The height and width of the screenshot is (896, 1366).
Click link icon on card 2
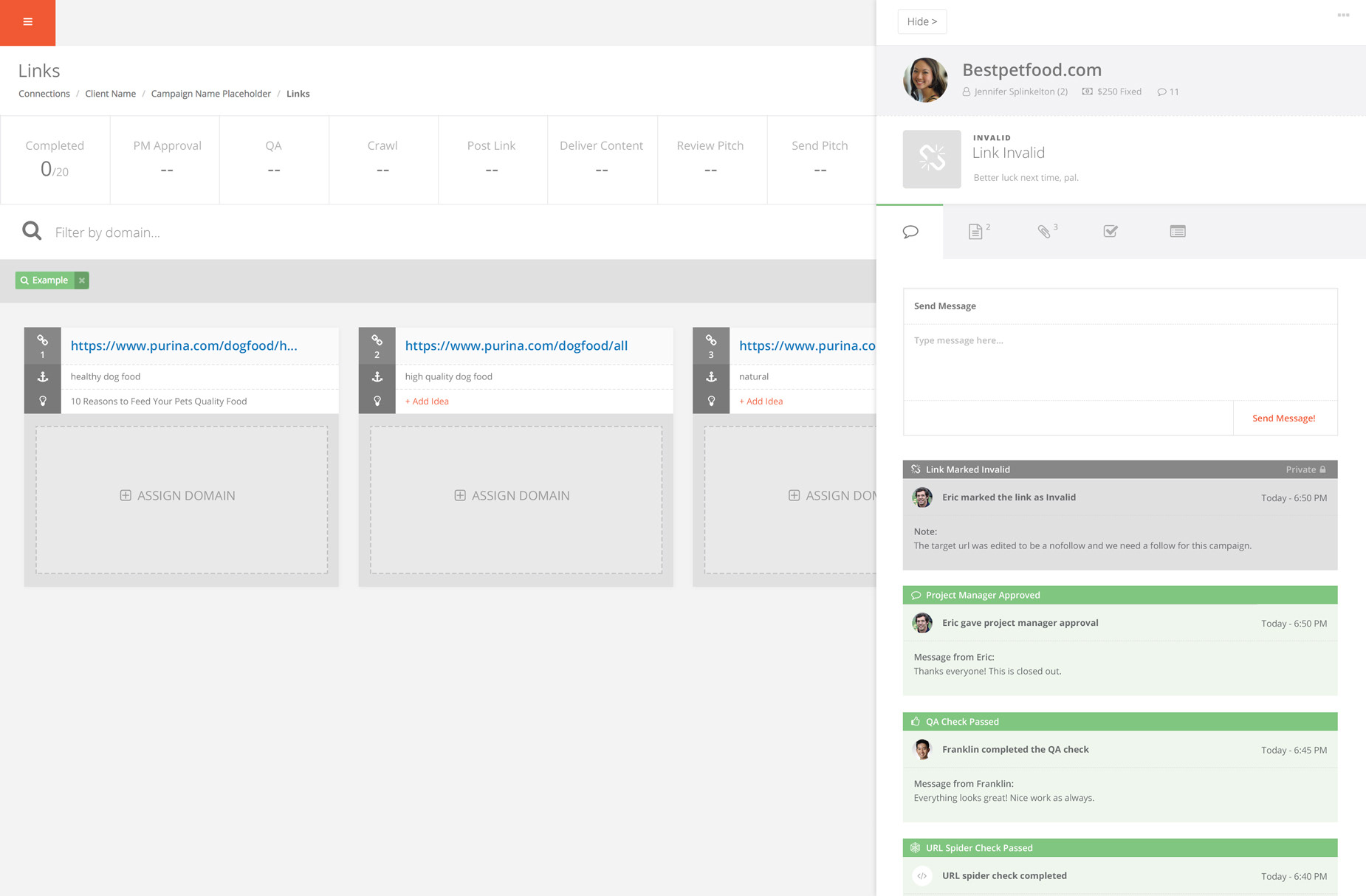coord(377,340)
